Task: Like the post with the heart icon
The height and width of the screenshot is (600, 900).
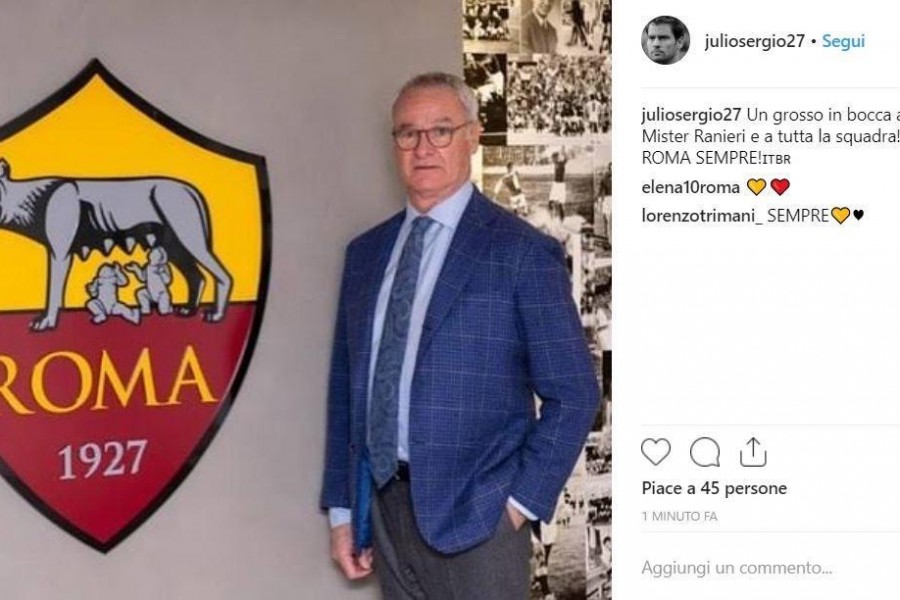Action: [x=655, y=452]
